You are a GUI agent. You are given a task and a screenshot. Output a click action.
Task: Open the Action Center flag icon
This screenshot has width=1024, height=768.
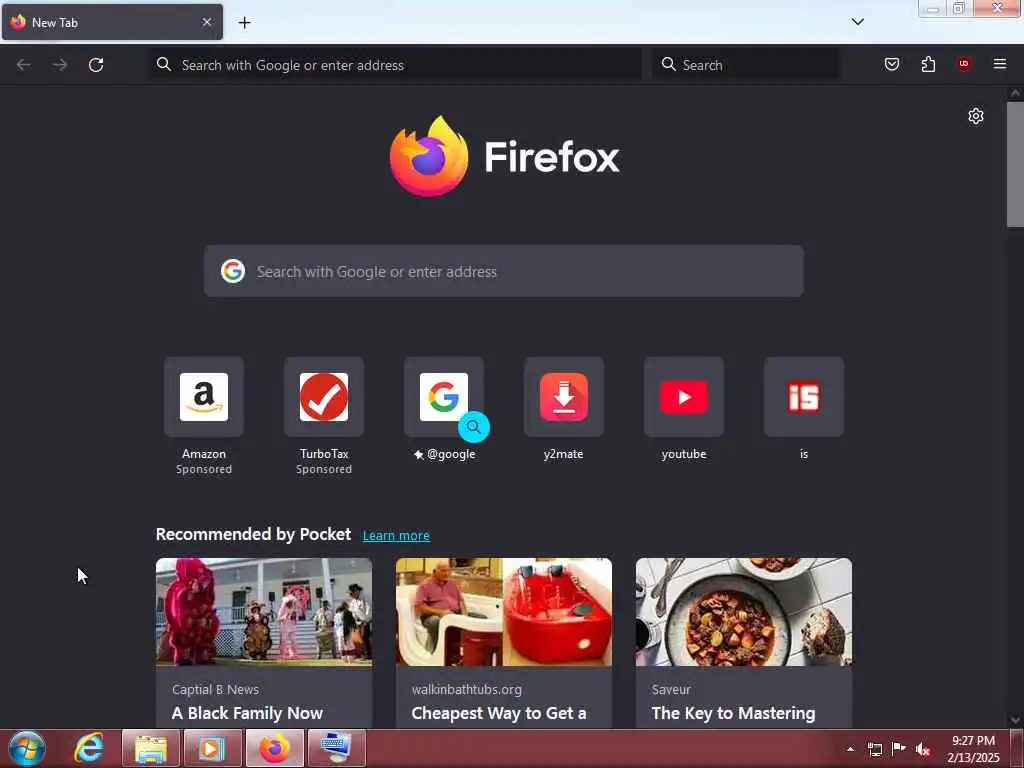(899, 748)
